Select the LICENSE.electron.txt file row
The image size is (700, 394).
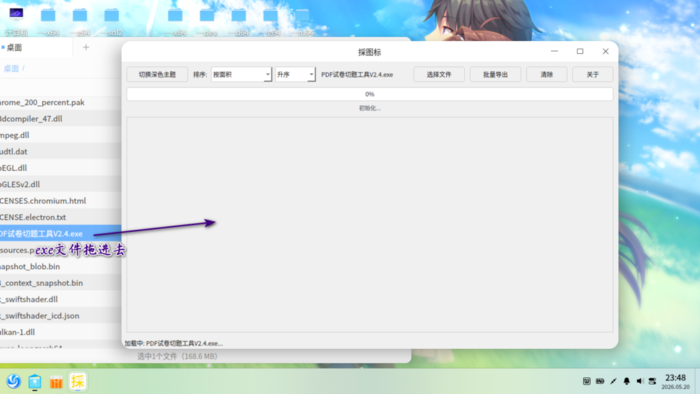60,217
